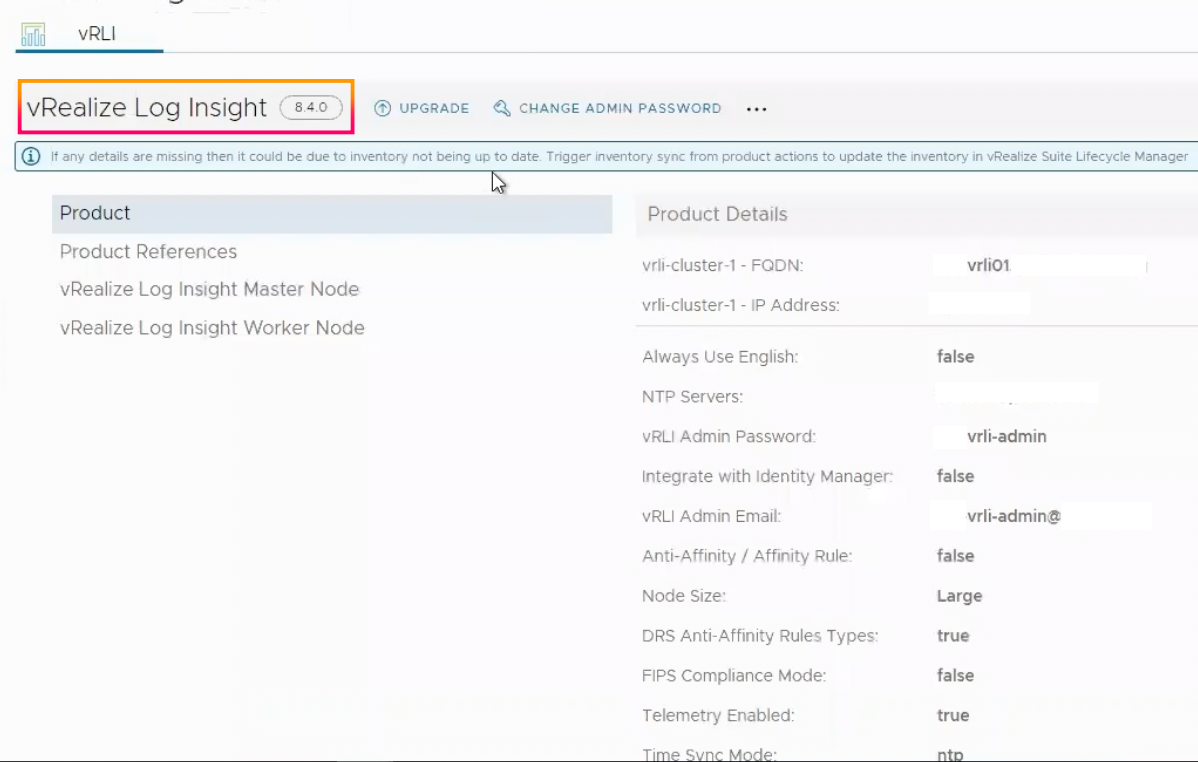
Task: Click the vrli01 FQDN value
Action: point(988,265)
